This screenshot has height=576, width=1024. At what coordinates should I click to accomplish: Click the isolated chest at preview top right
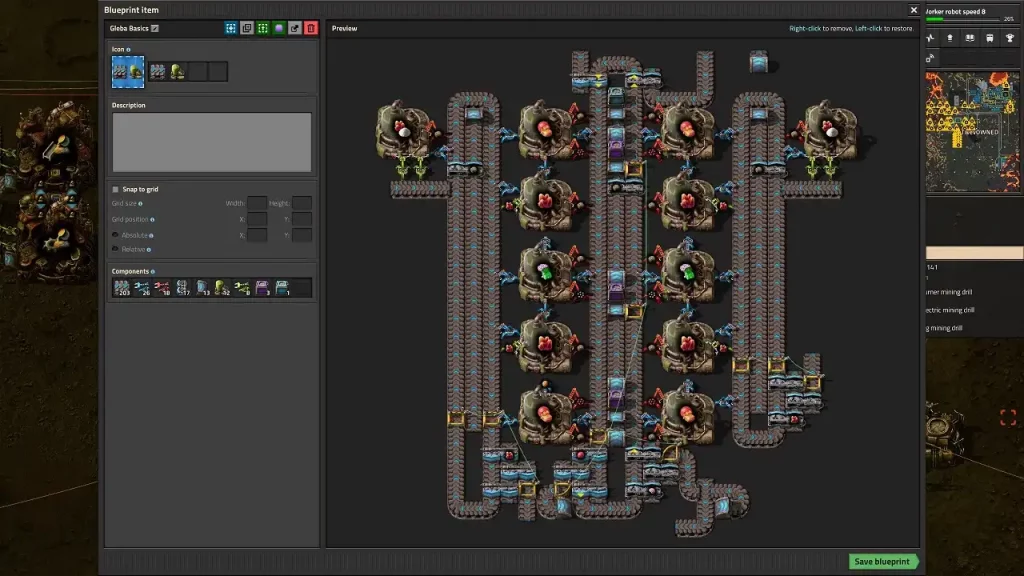click(x=758, y=62)
